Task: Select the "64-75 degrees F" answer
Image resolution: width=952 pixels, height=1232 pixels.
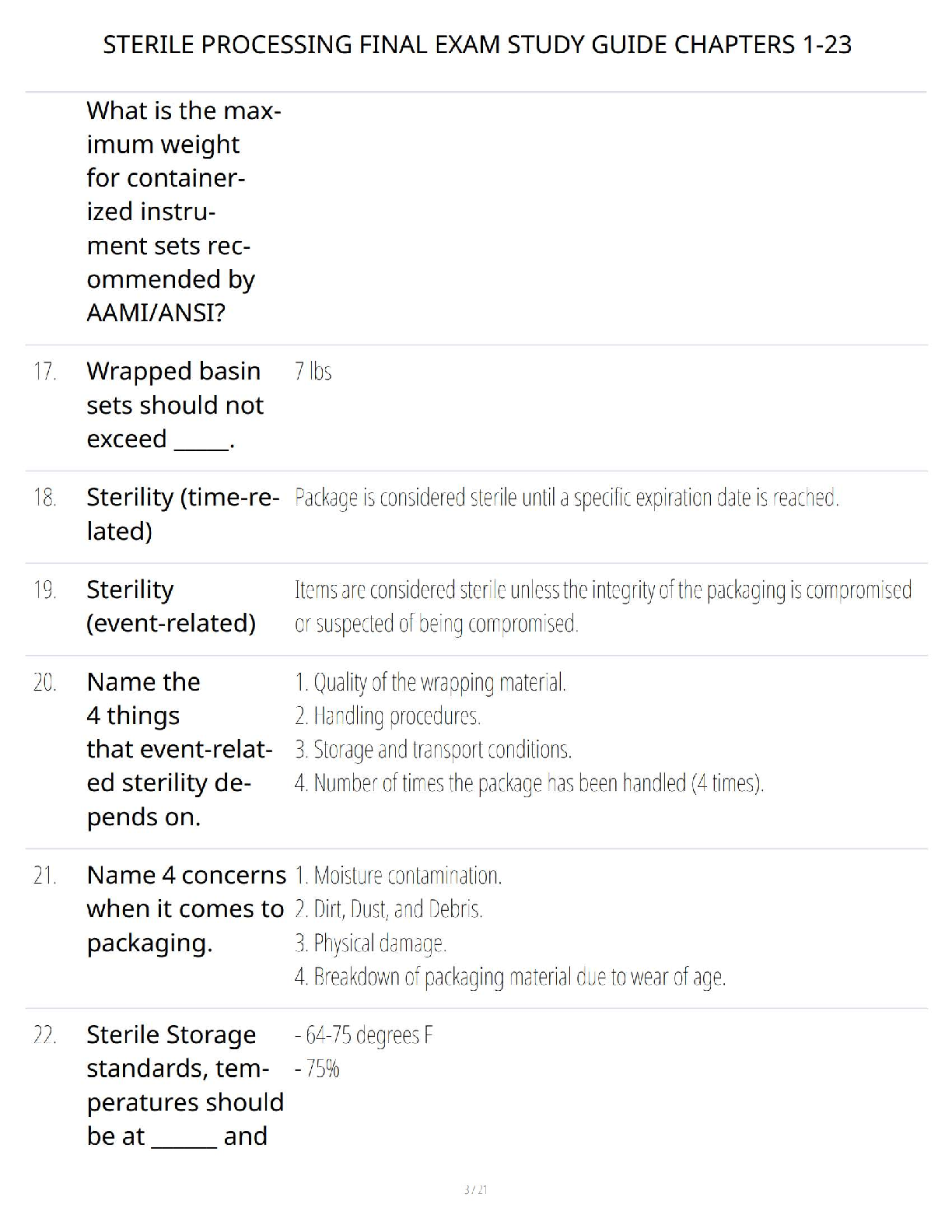Action: (364, 1035)
